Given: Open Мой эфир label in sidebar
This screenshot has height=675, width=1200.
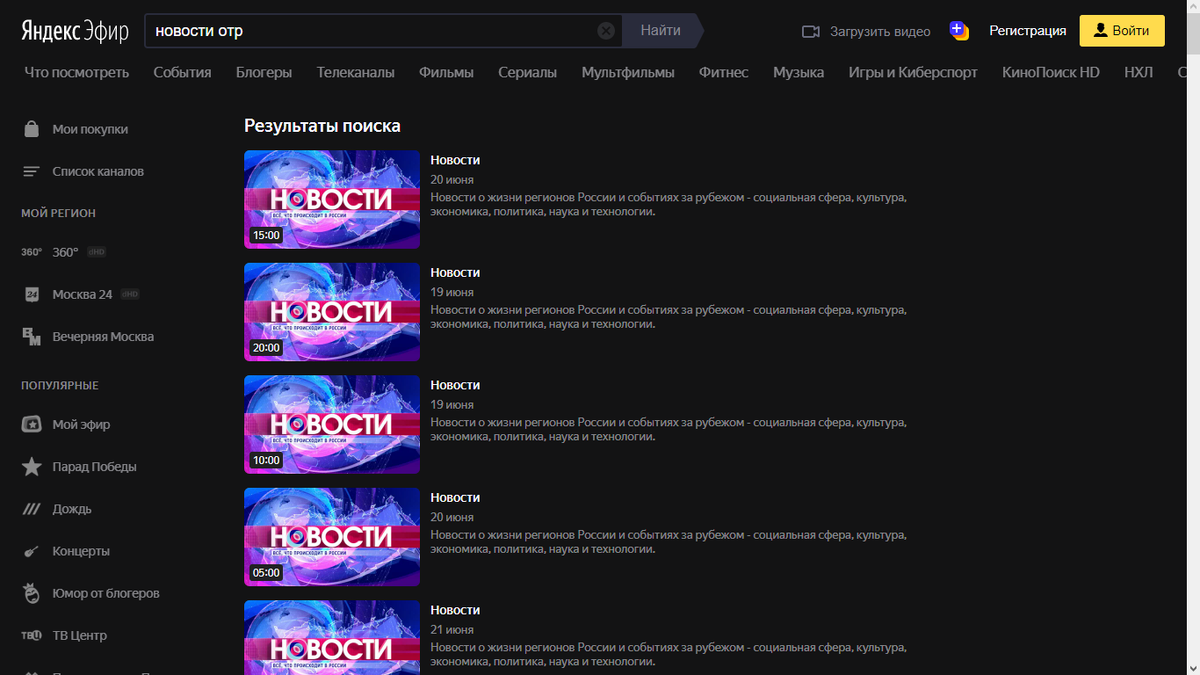Looking at the screenshot, I should pos(81,424).
